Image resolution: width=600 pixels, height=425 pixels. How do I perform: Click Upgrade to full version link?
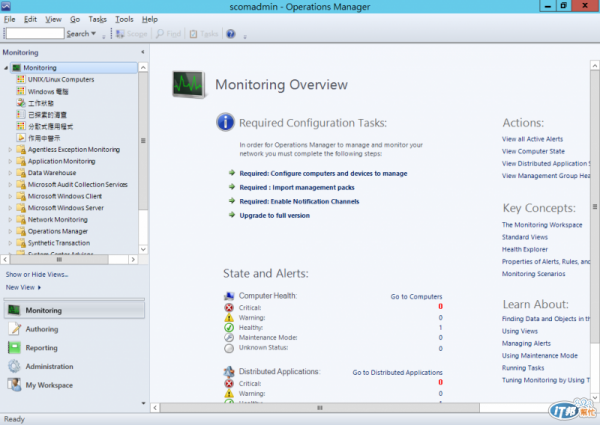coord(274,215)
